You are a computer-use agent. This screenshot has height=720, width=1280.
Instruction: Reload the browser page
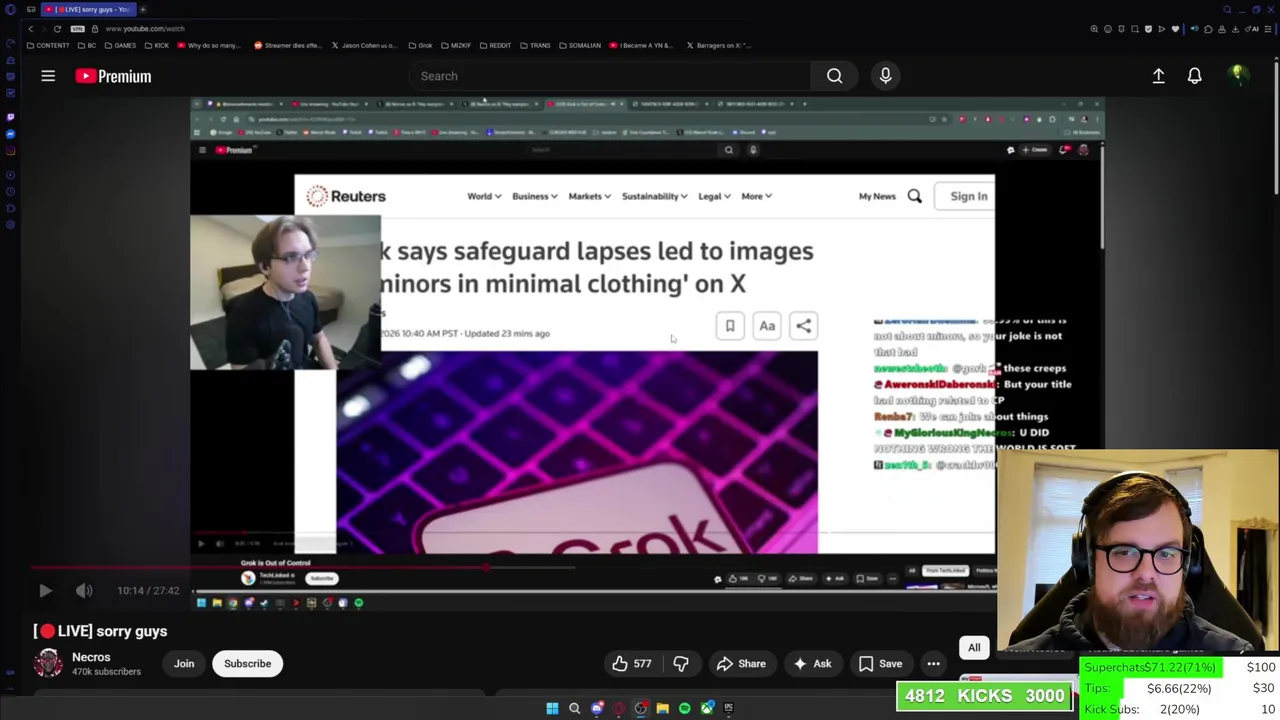pyautogui.click(x=57, y=29)
